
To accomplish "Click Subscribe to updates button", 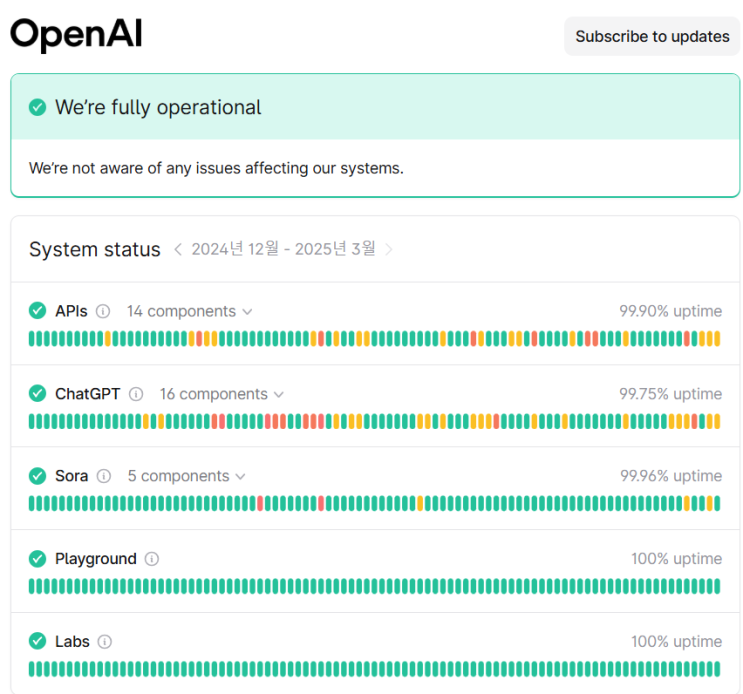I will 652,36.
